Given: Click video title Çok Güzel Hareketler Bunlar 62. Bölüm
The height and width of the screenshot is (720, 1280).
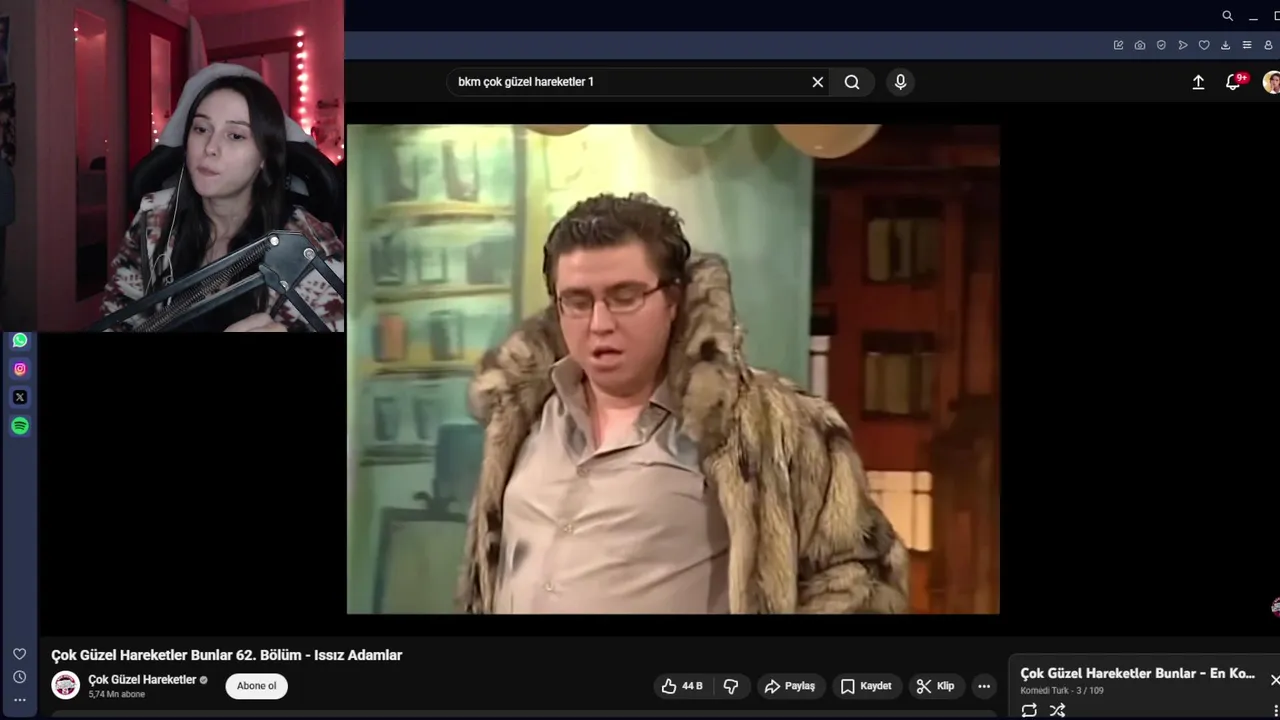Looking at the screenshot, I should click(227, 655).
